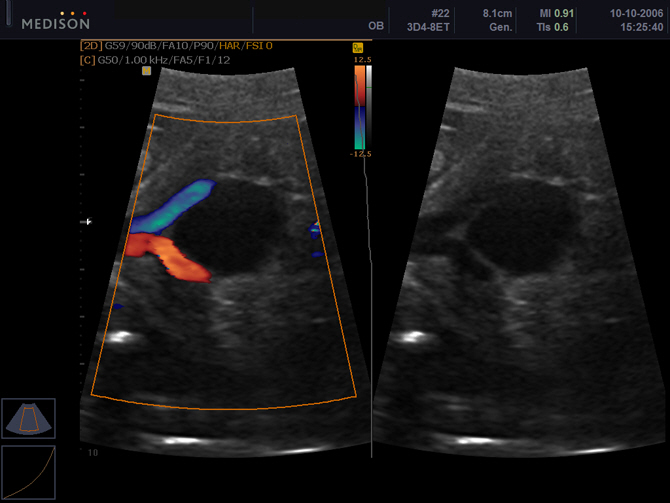Image resolution: width=670 pixels, height=503 pixels.
Task: Click the -12.5 lower velocity value
Action: tap(361, 154)
